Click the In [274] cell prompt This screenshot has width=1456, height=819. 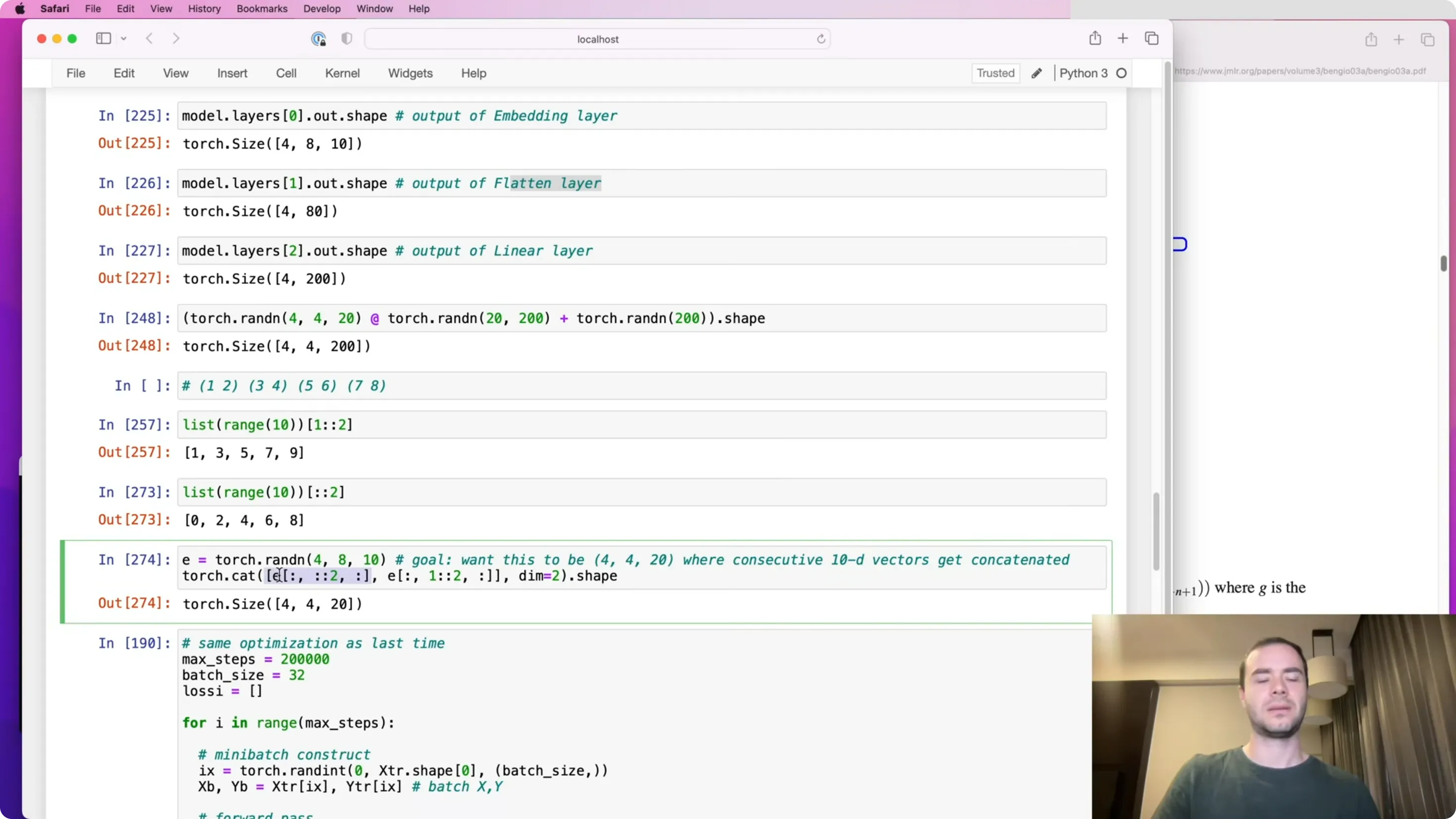click(134, 560)
